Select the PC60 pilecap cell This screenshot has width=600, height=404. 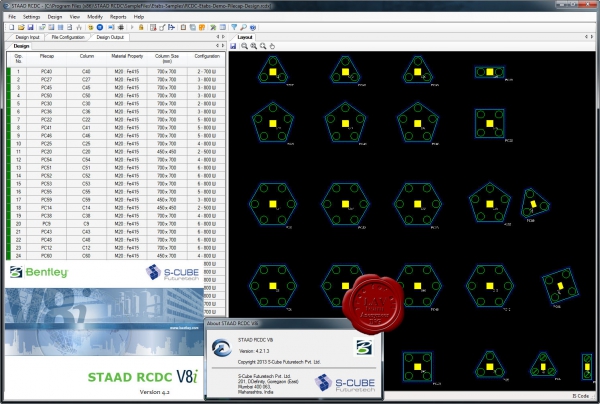click(46, 256)
